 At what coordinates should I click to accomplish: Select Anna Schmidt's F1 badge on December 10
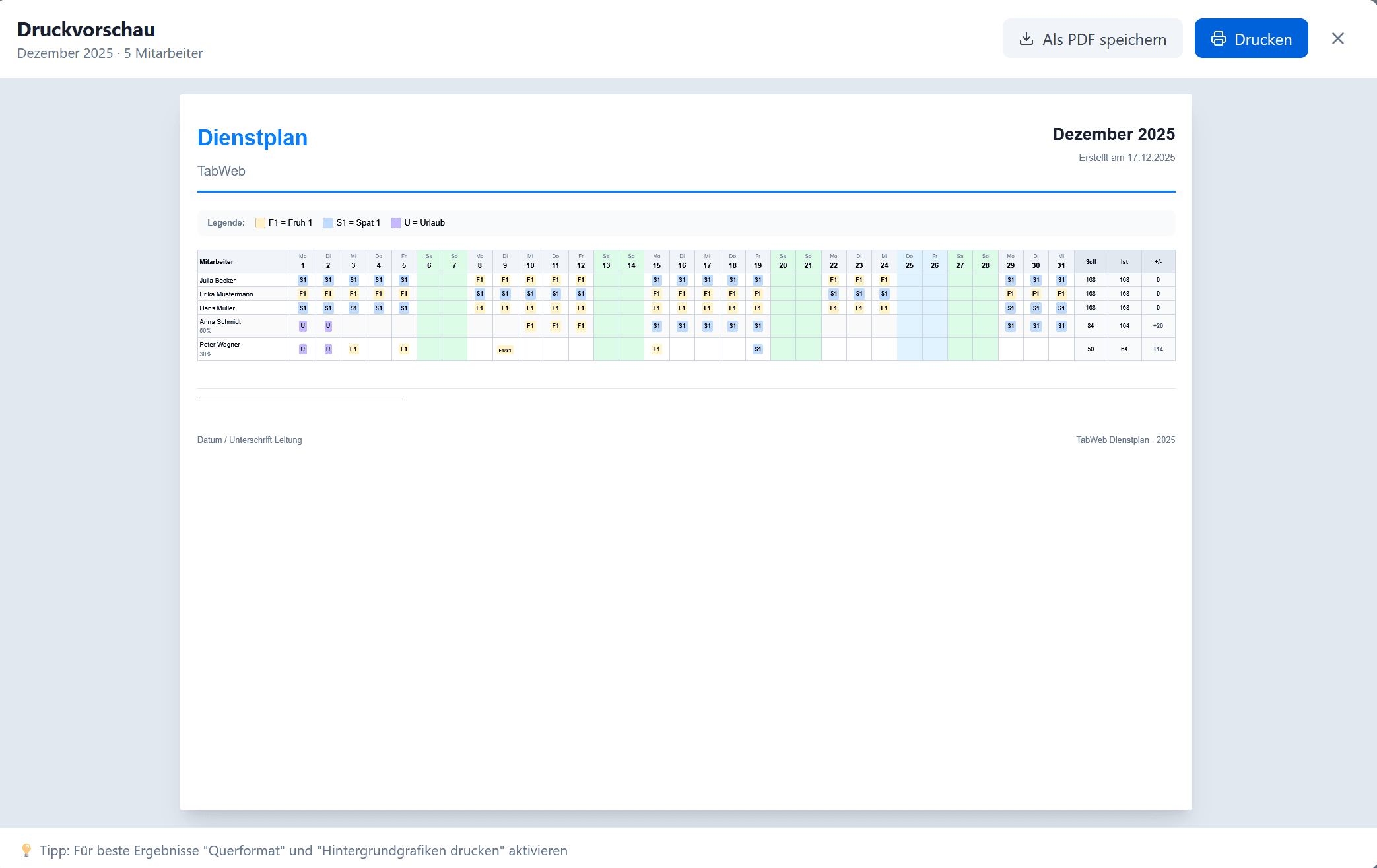pos(530,325)
